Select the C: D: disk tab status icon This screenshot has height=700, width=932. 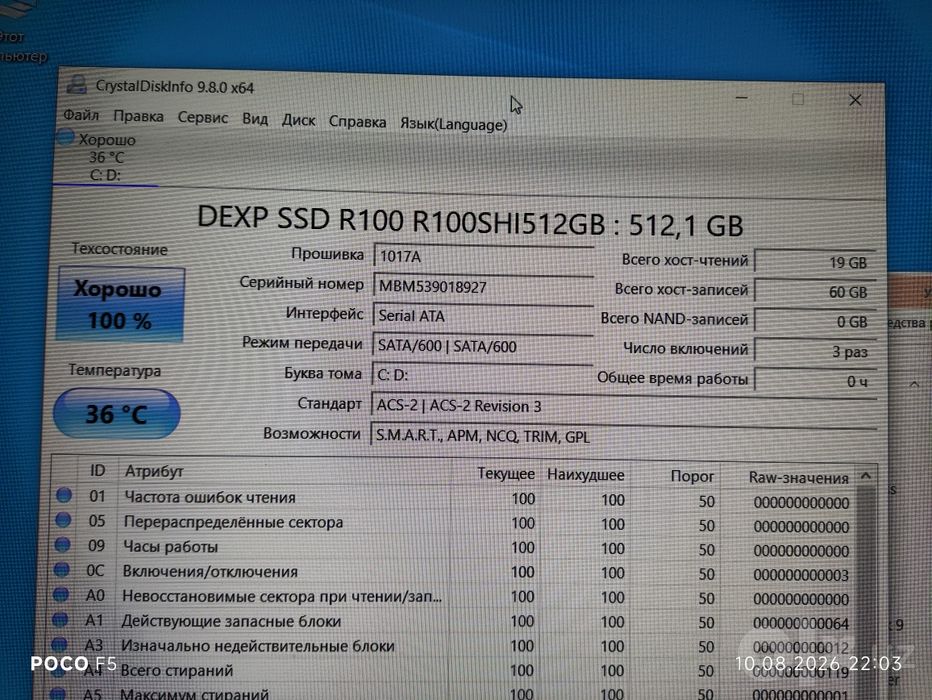(x=65, y=137)
